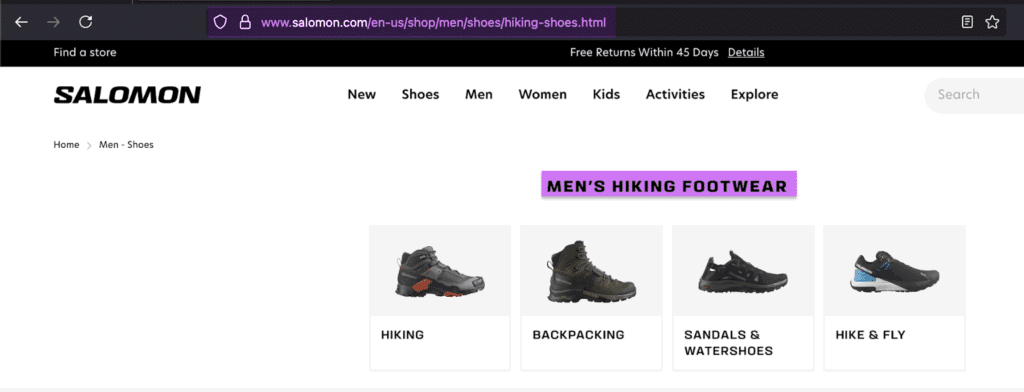Click the Men - Shoes breadcrumb
The image size is (1024, 392).
click(126, 145)
